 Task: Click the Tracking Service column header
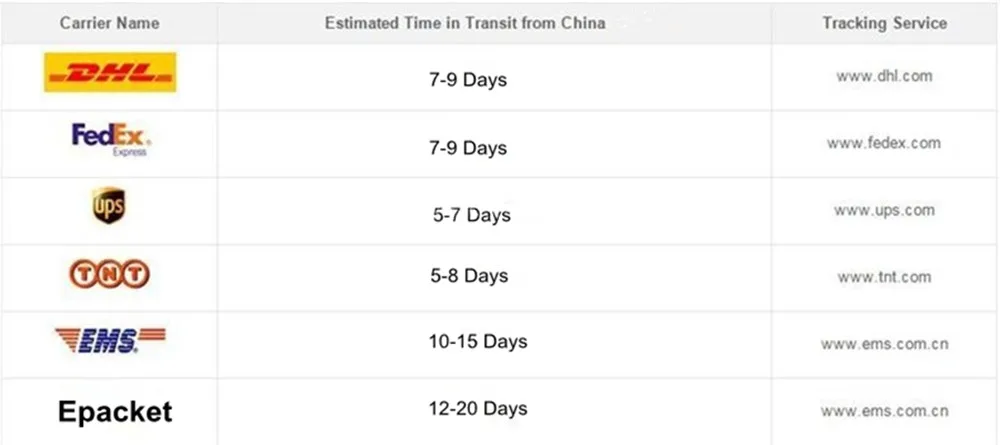(x=884, y=24)
